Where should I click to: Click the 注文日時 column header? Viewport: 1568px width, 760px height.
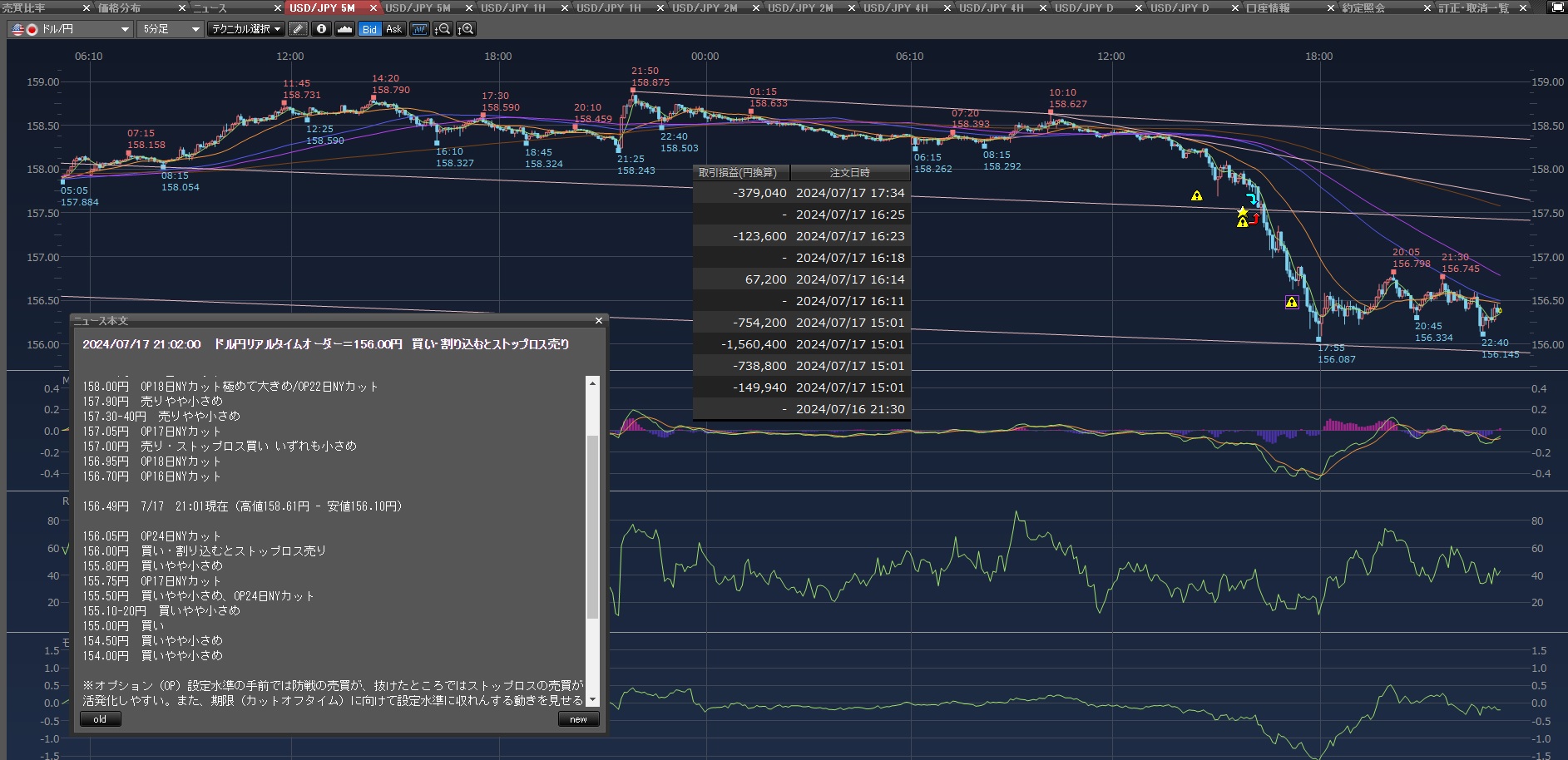point(849,172)
